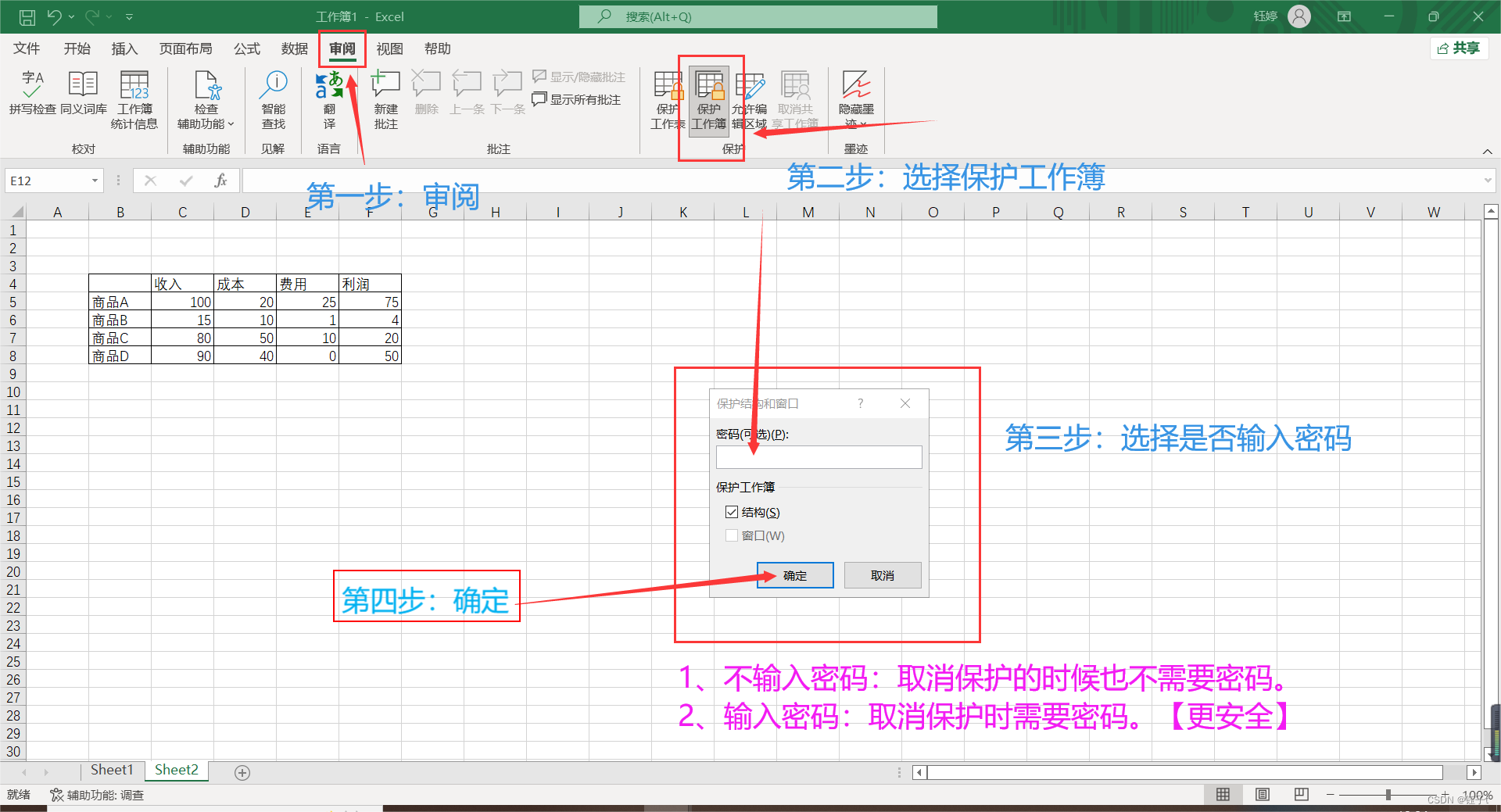This screenshot has width=1501, height=812.
Task: Add a new sheet with plus icon
Action: tap(242, 772)
